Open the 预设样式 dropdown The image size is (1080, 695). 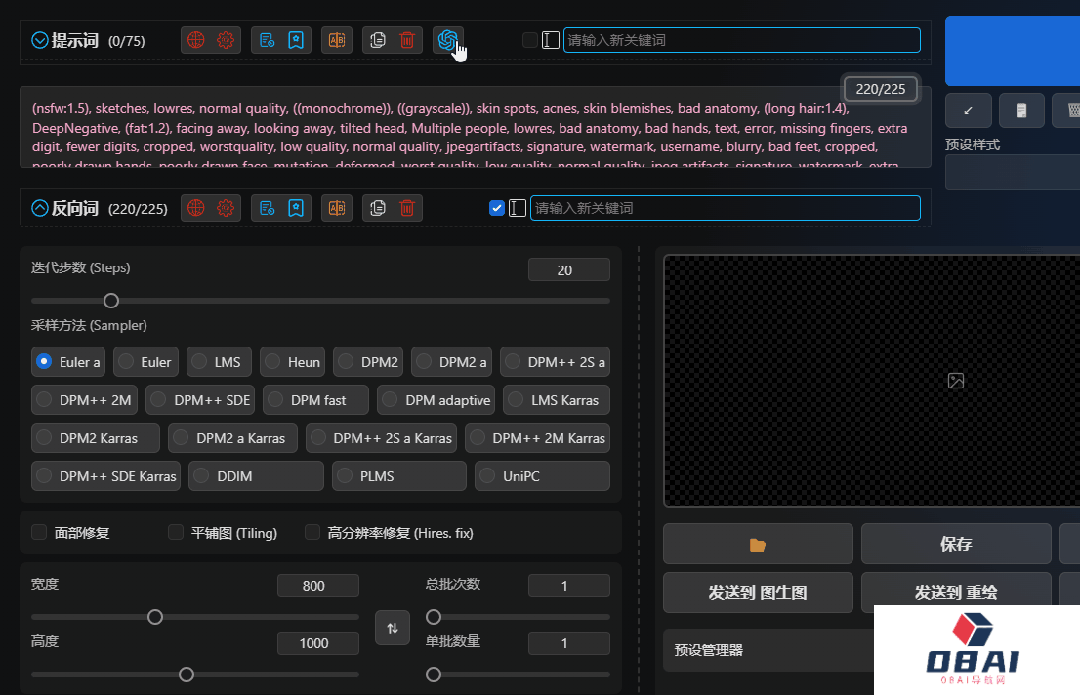(1010, 172)
